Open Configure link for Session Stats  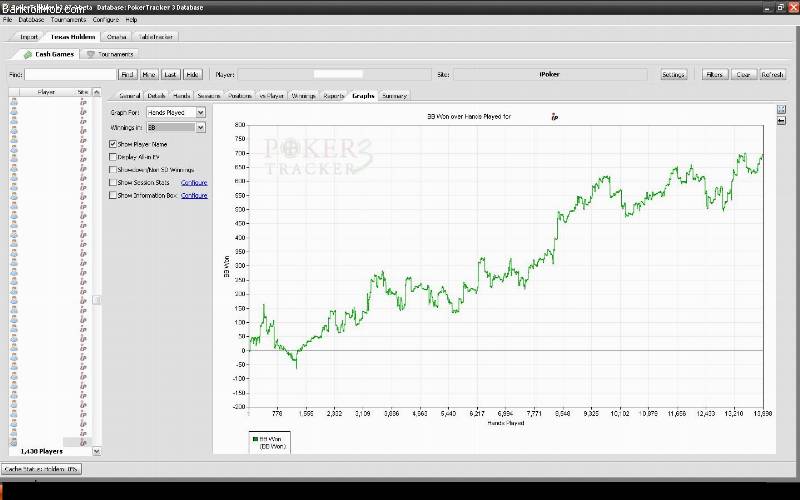pyautogui.click(x=194, y=183)
